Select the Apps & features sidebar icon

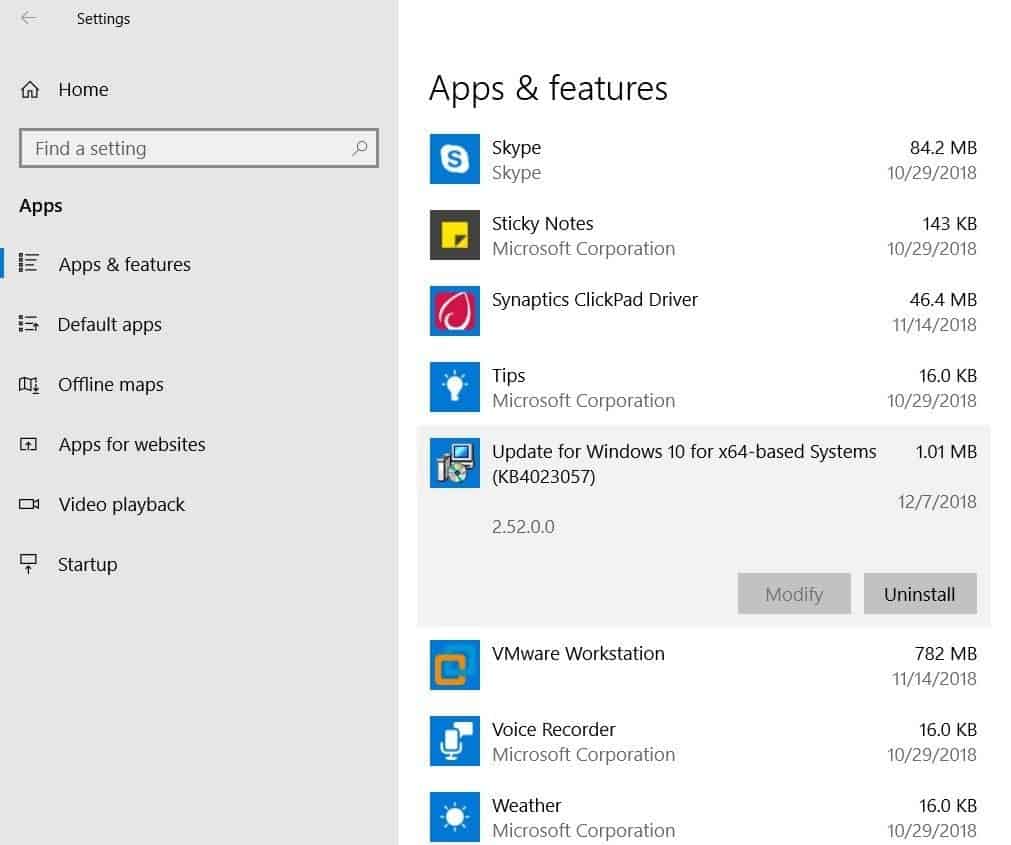click(x=28, y=263)
